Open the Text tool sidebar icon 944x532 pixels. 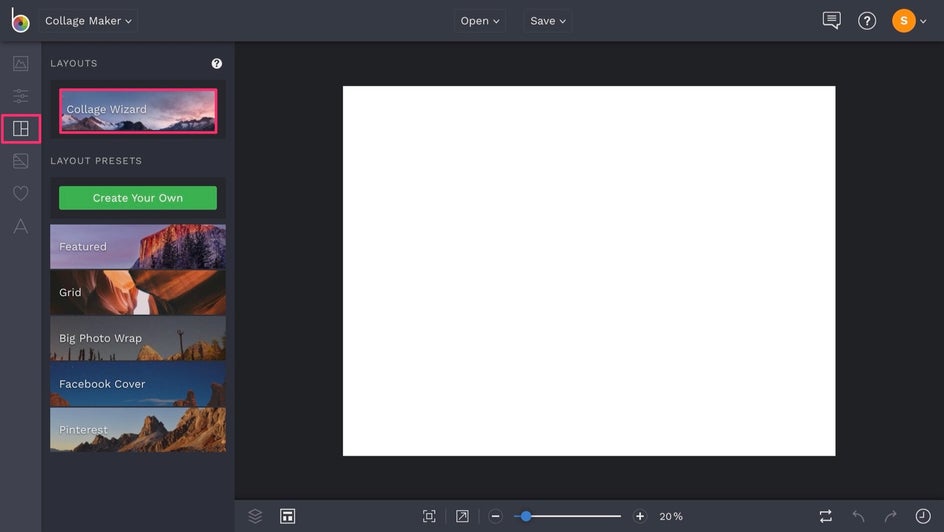(20, 226)
